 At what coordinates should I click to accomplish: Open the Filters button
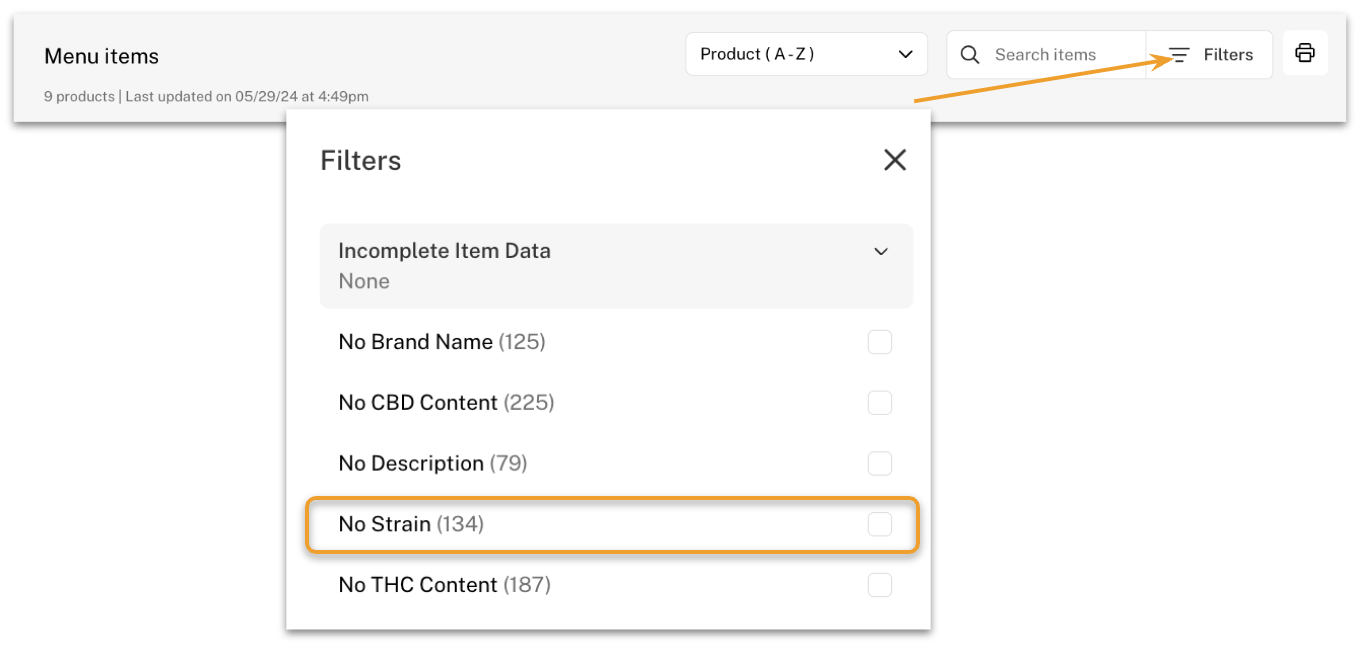coord(1209,55)
